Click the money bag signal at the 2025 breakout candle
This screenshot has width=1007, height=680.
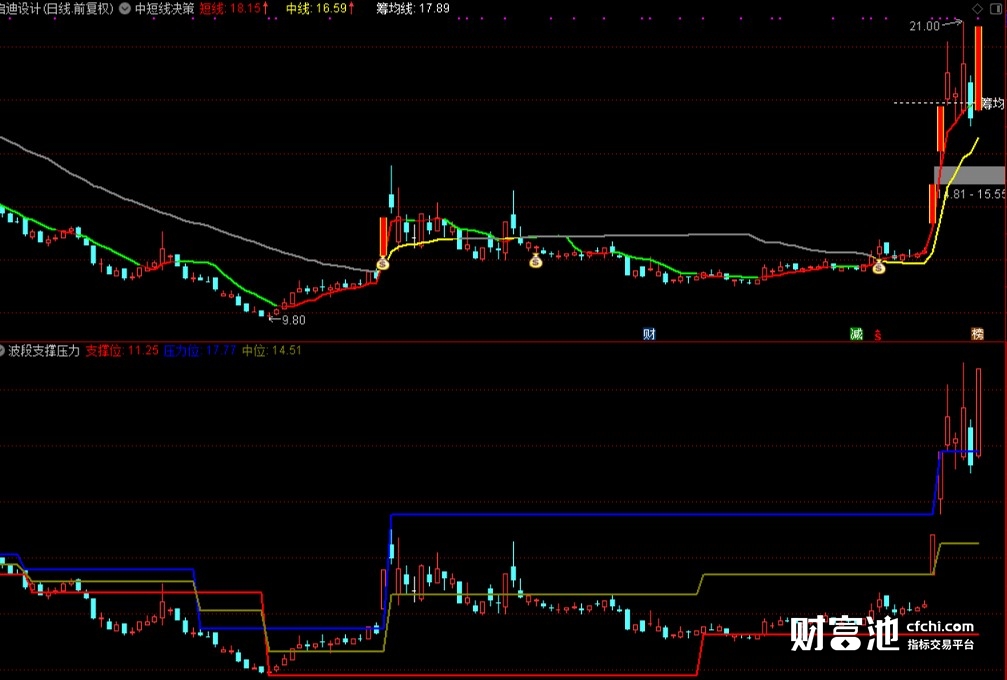point(383,263)
